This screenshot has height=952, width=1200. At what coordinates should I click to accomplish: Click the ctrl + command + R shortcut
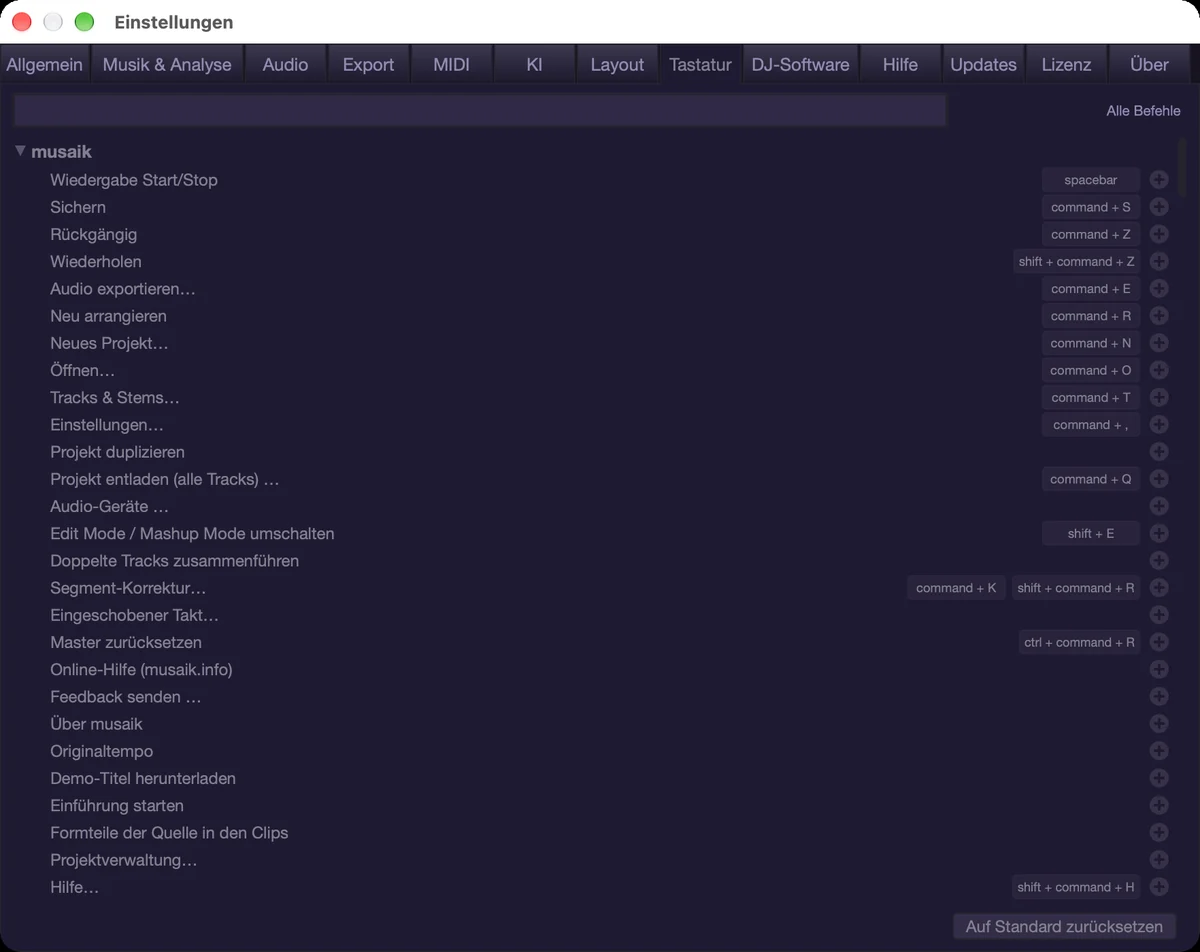pyautogui.click(x=1079, y=642)
